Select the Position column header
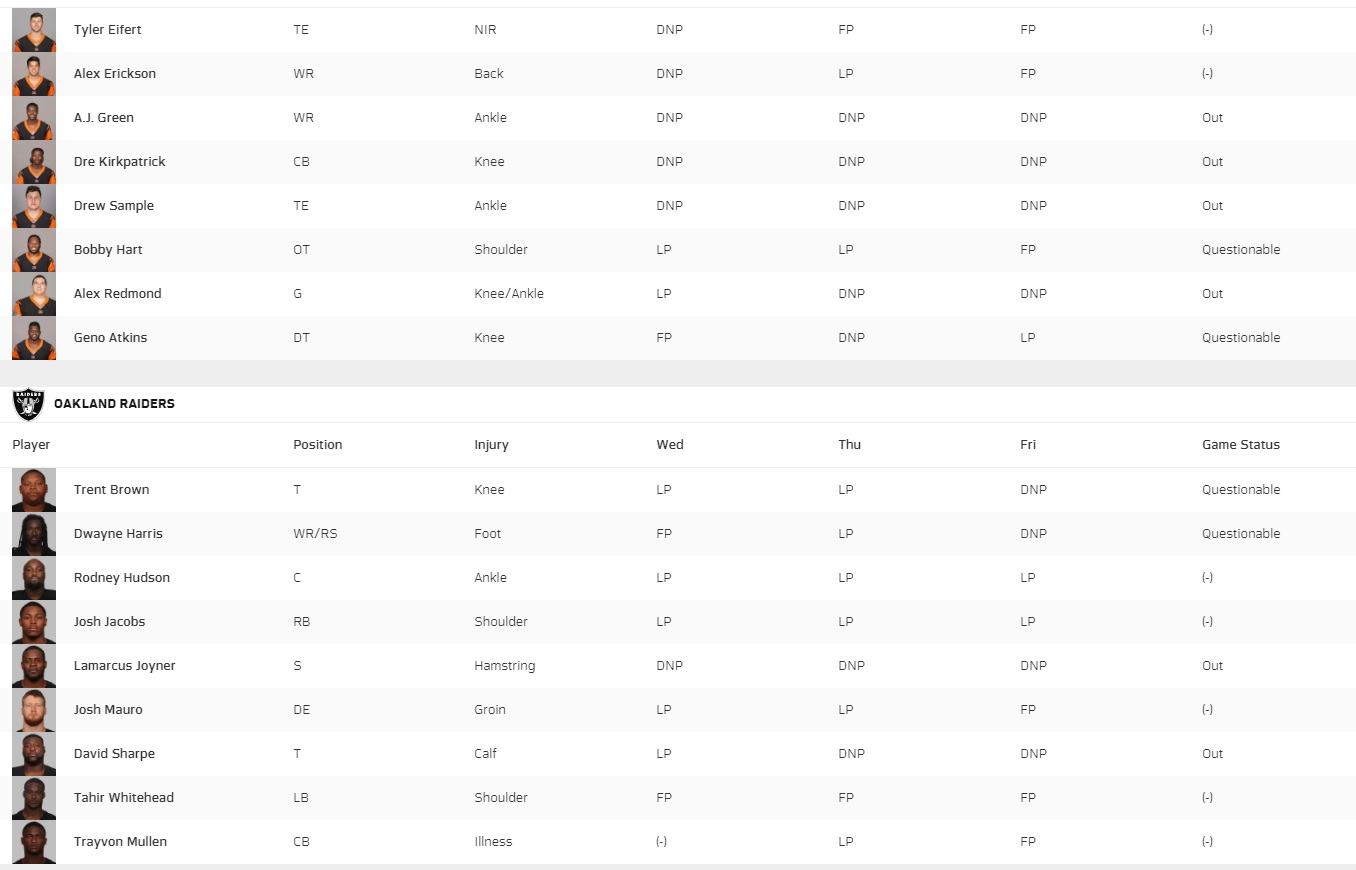1356x870 pixels. 318,445
